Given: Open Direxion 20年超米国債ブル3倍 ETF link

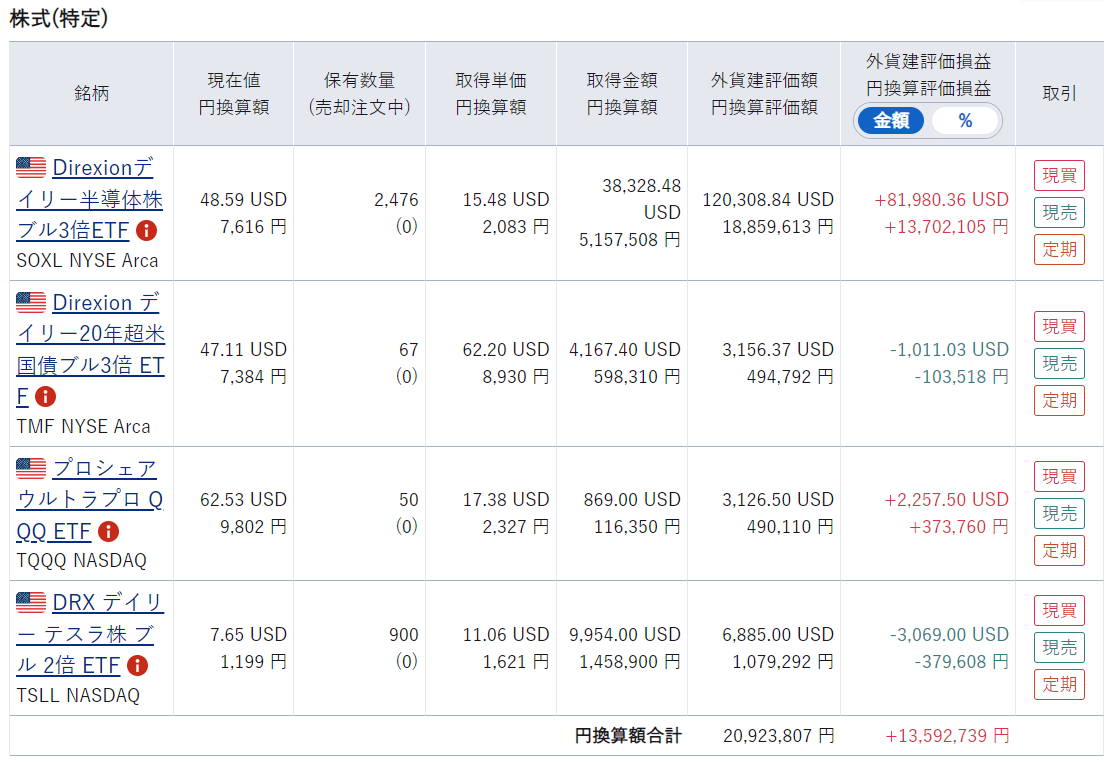Looking at the screenshot, I should tap(90, 349).
